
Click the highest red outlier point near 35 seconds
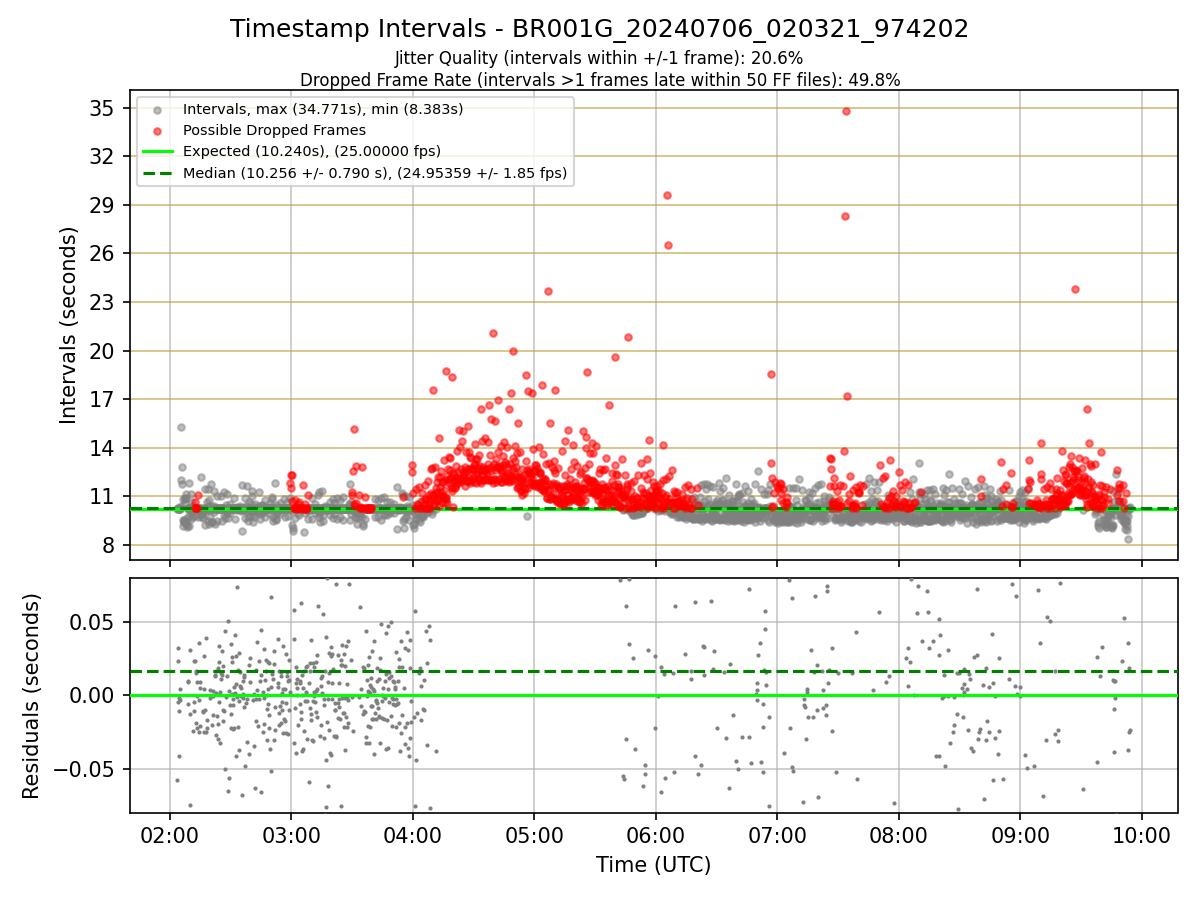point(846,111)
